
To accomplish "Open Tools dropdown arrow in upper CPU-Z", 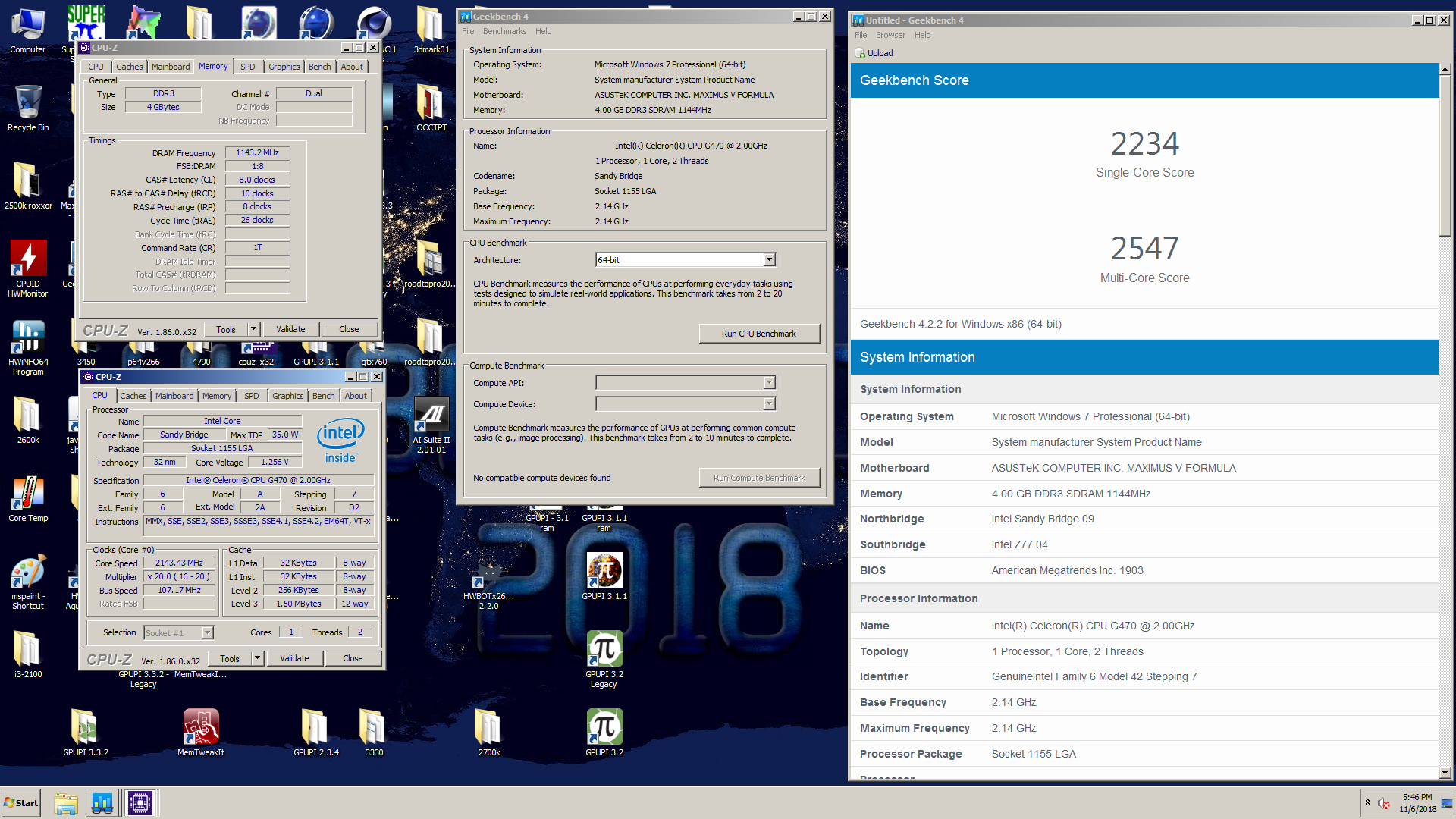I will tap(254, 329).
